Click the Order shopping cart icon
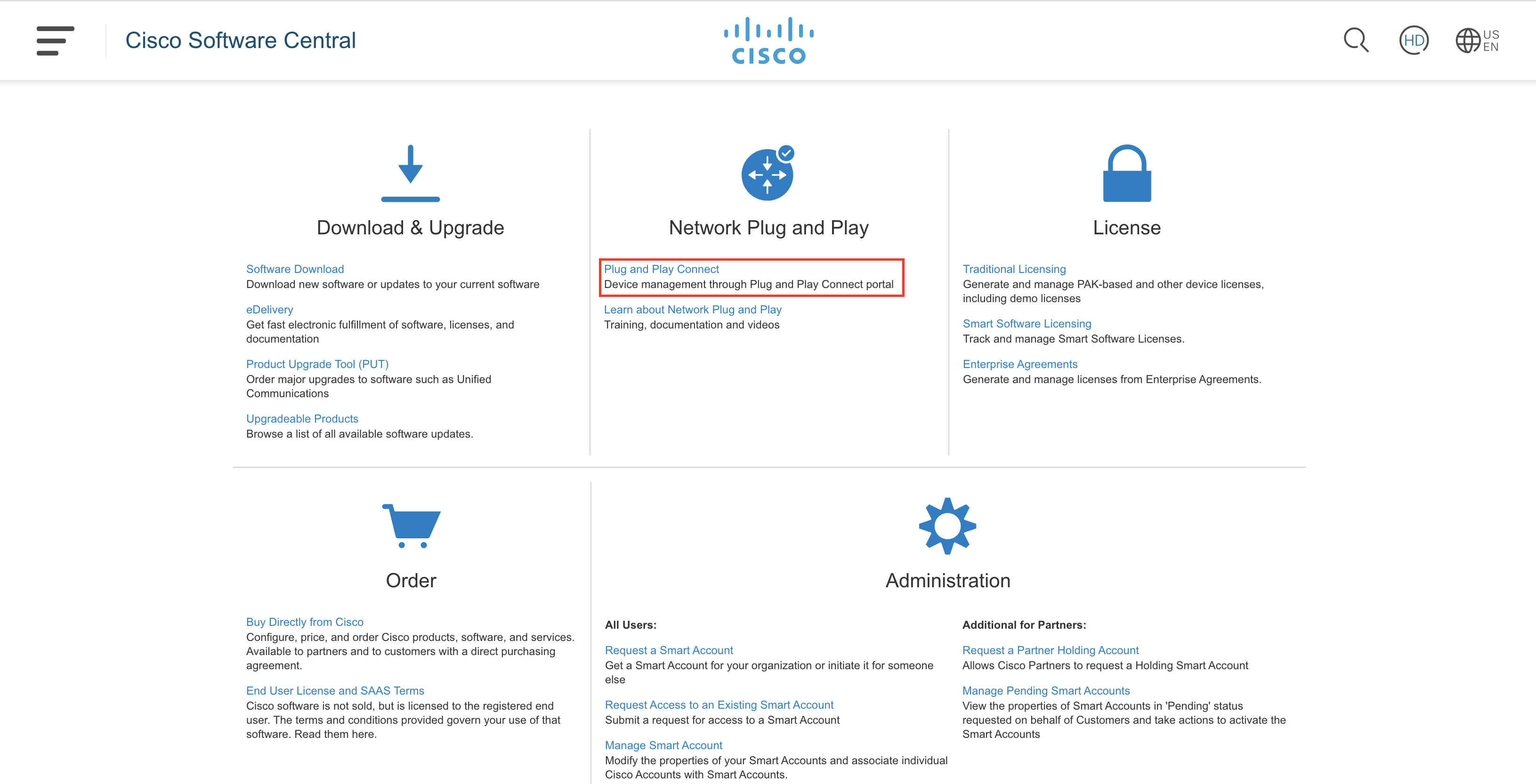The height and width of the screenshot is (784, 1536). [x=411, y=526]
